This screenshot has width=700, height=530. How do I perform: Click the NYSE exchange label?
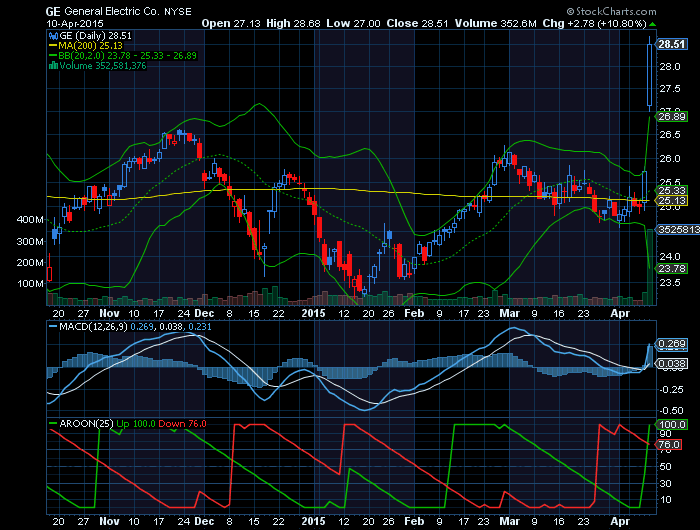pyautogui.click(x=178, y=12)
